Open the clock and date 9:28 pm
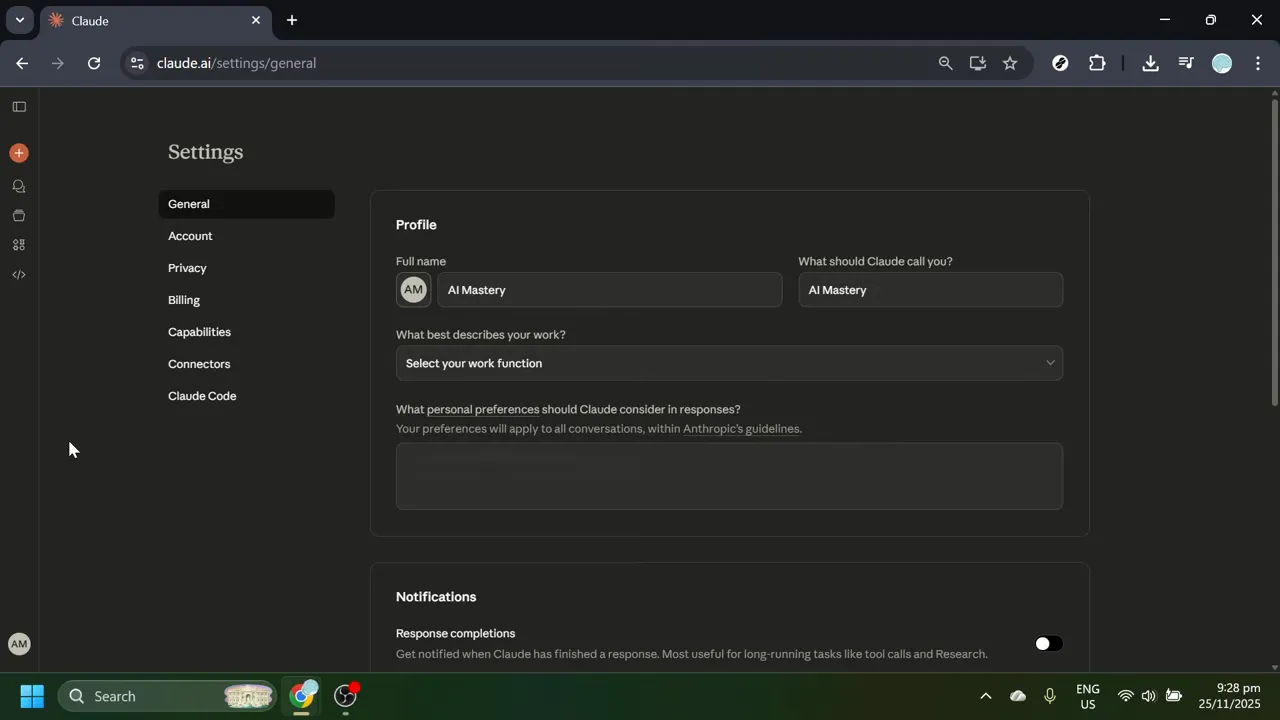This screenshot has width=1280, height=720. (1230, 696)
